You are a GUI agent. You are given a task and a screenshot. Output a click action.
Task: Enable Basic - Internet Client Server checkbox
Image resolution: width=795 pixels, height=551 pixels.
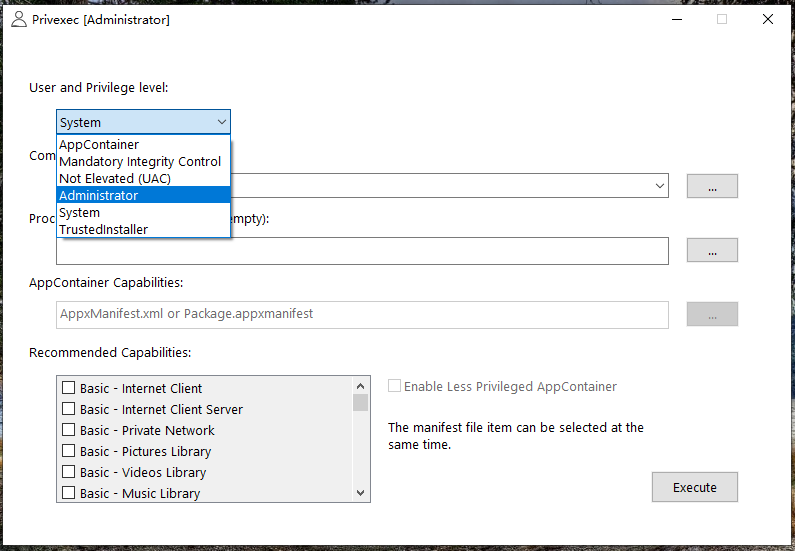coord(68,409)
